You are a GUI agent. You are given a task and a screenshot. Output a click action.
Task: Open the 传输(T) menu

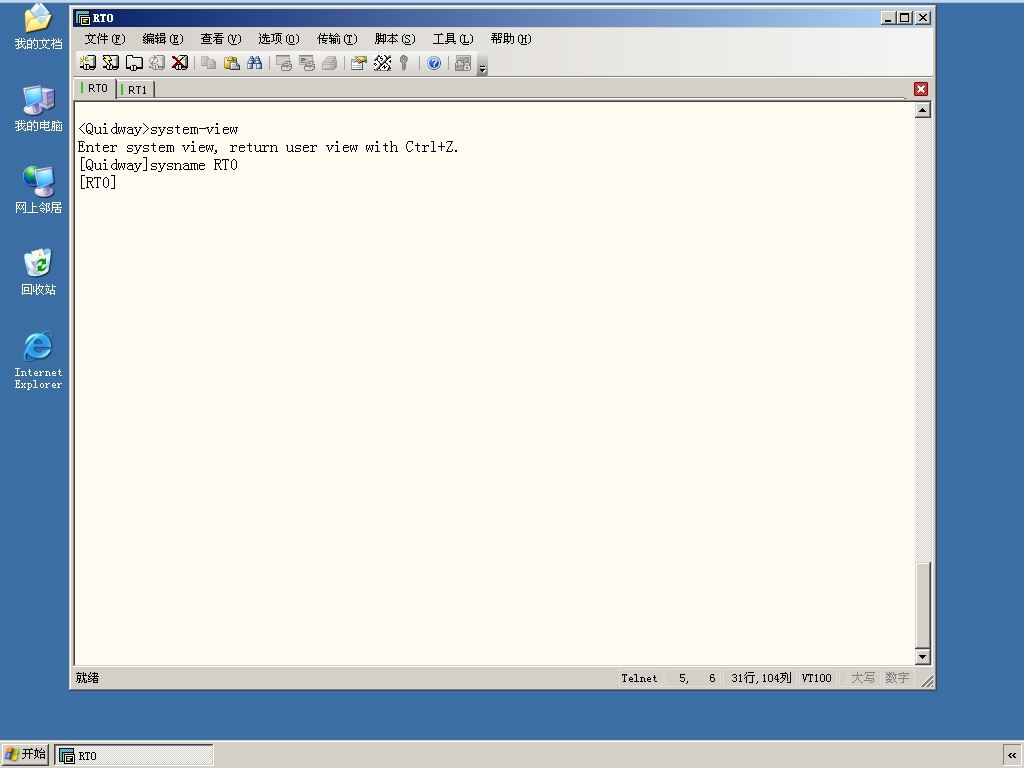[x=337, y=39]
